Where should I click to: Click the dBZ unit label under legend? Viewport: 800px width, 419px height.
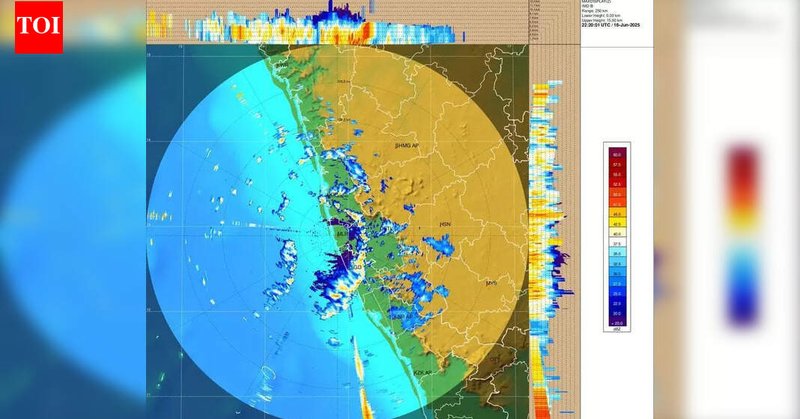click(x=617, y=330)
